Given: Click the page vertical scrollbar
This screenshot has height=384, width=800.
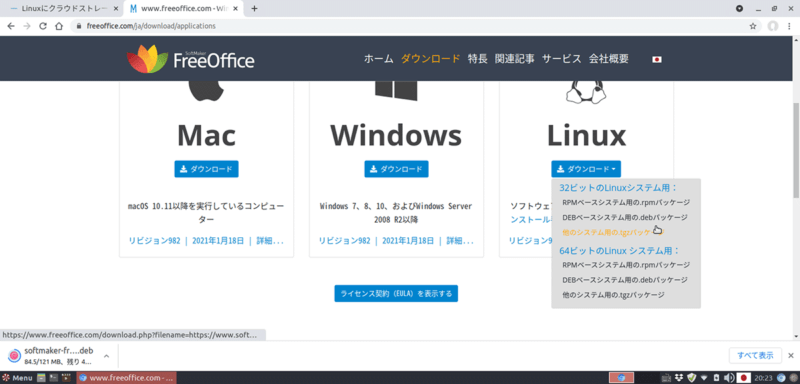Looking at the screenshot, I should (796, 150).
